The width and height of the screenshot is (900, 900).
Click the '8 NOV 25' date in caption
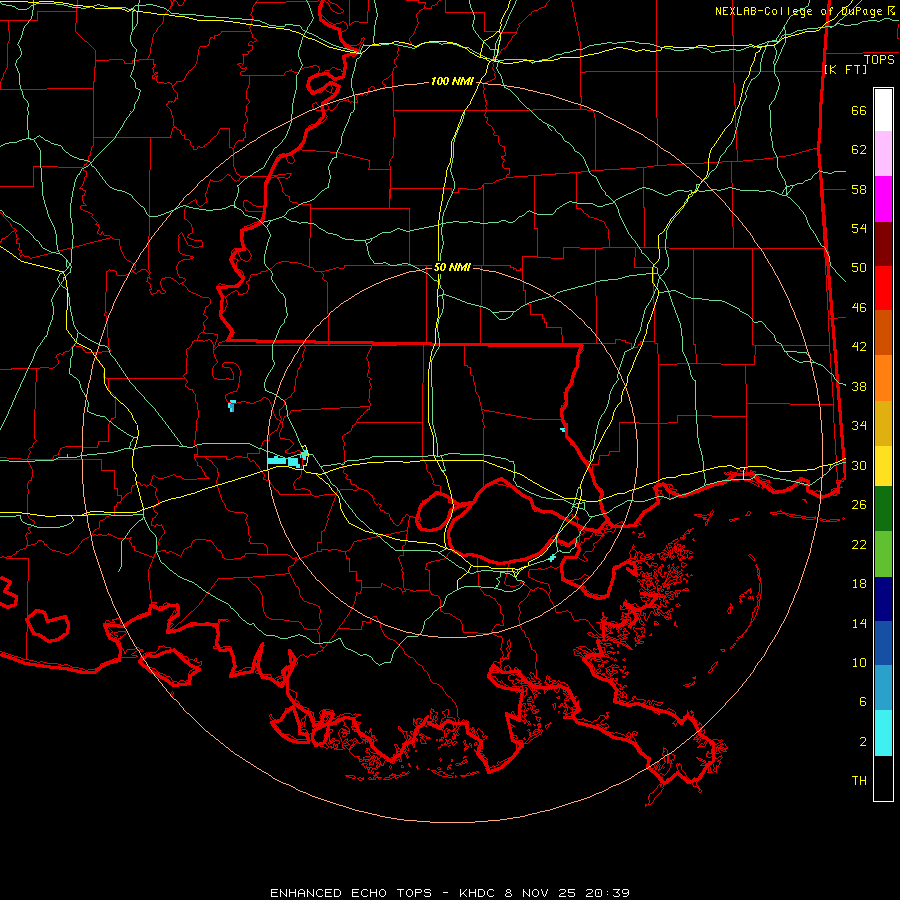tap(542, 893)
